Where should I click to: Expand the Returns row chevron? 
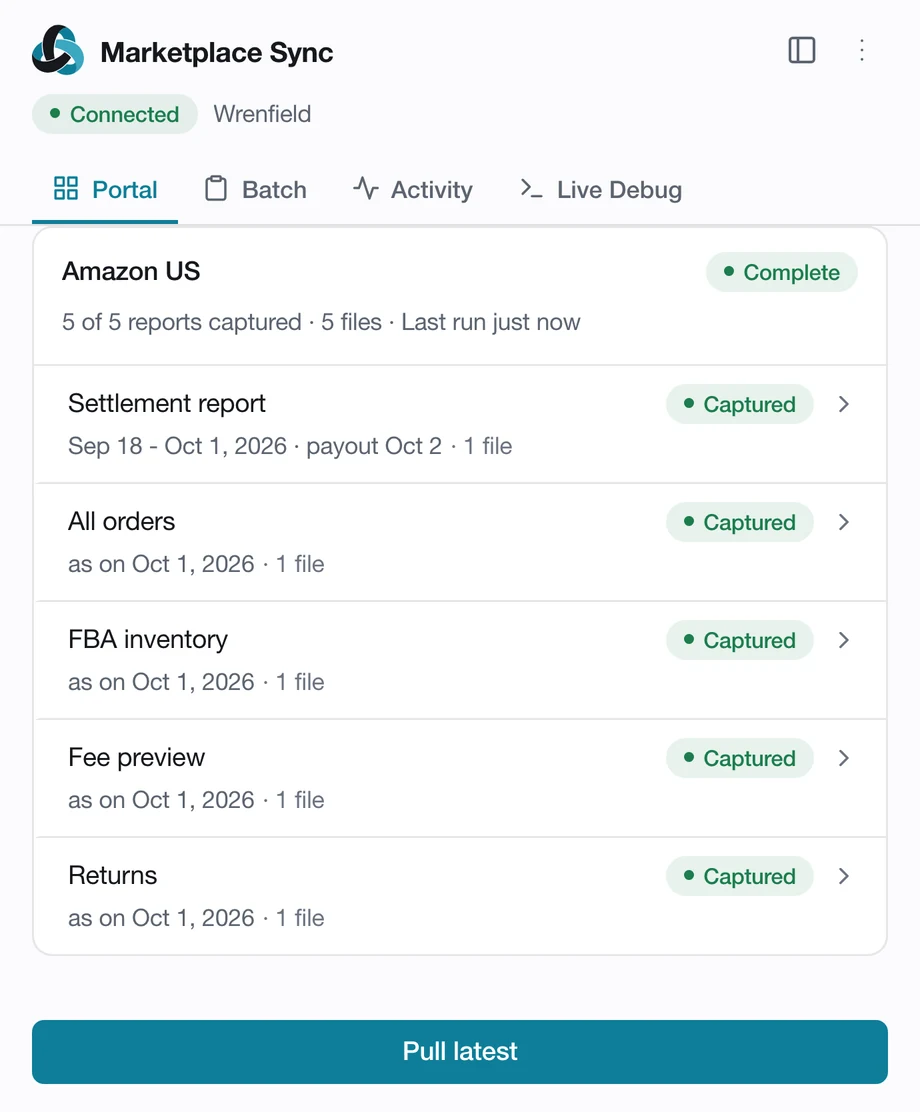[843, 876]
